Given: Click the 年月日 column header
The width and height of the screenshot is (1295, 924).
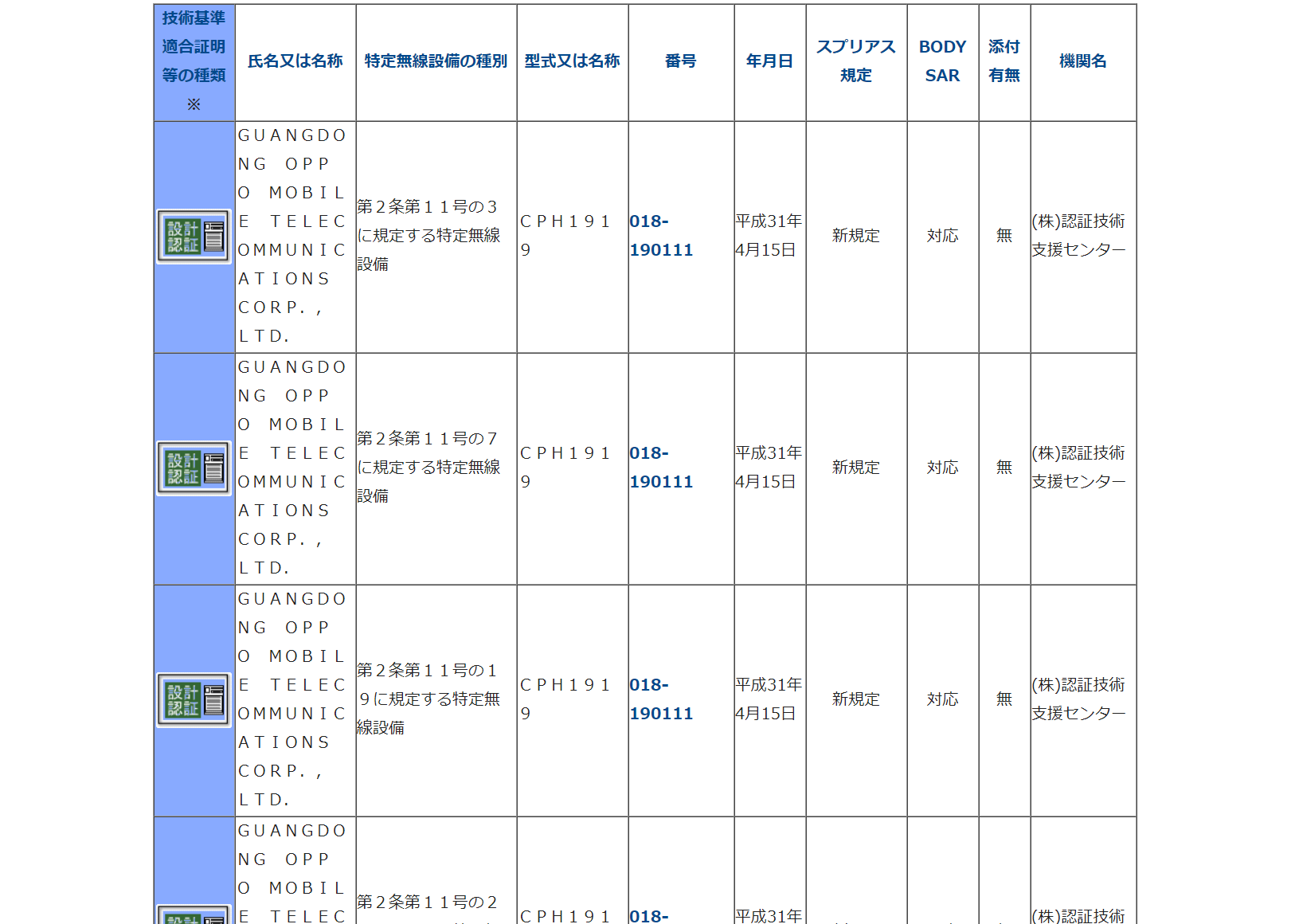Looking at the screenshot, I should click(769, 61).
